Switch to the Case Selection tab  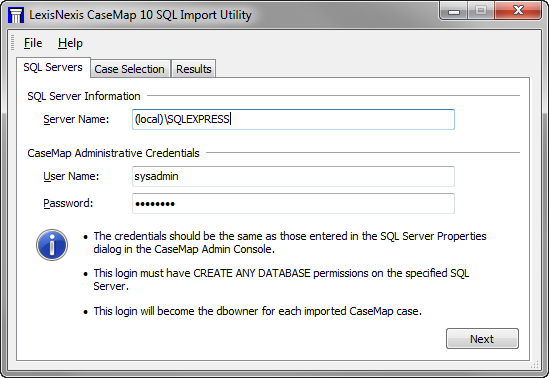[130, 69]
